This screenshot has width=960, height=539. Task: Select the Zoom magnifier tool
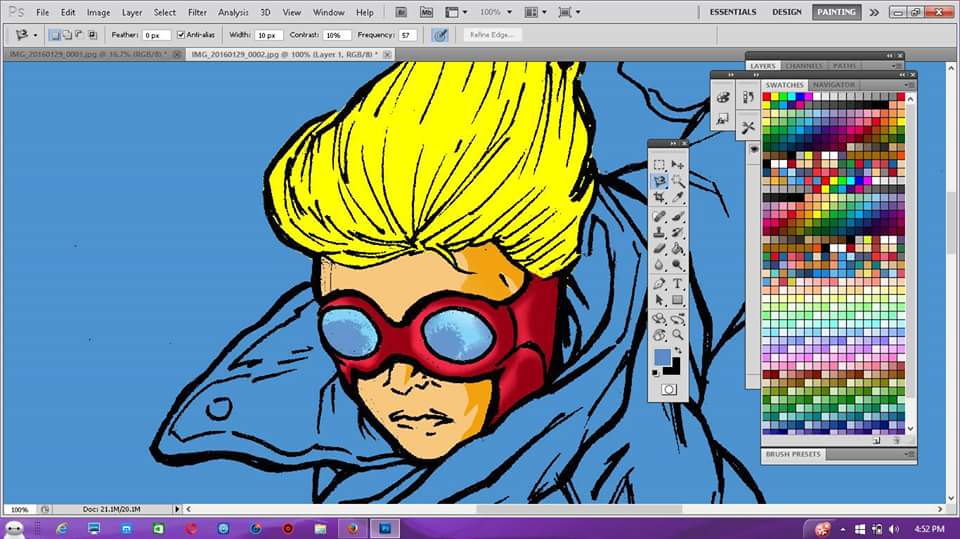[x=677, y=335]
